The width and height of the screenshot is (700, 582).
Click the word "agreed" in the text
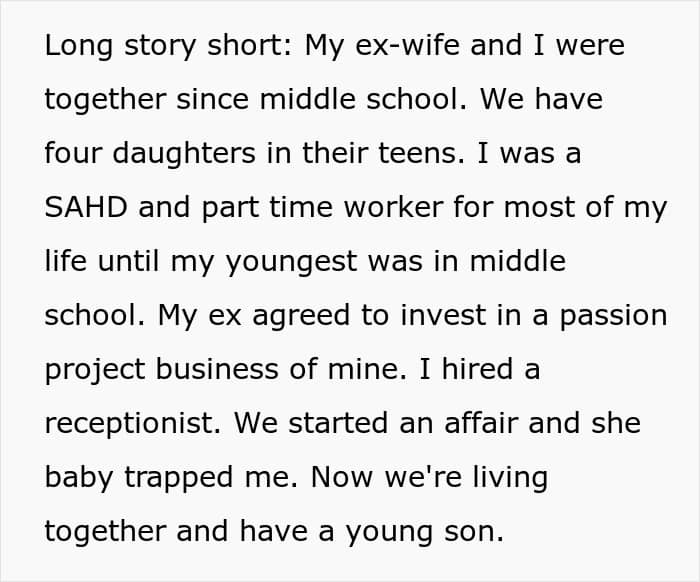301,316
